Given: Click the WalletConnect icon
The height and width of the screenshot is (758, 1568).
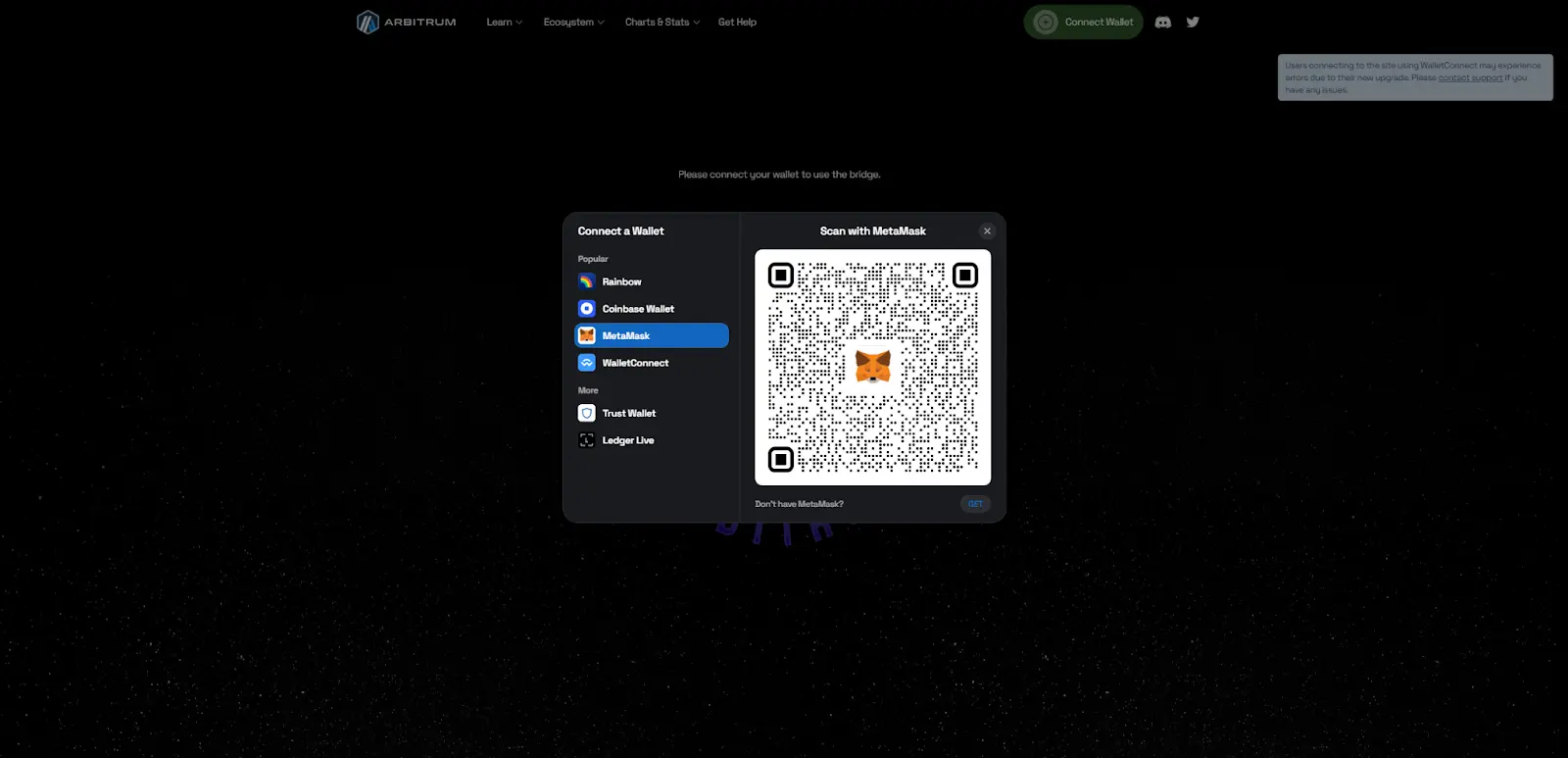Looking at the screenshot, I should pyautogui.click(x=587, y=363).
